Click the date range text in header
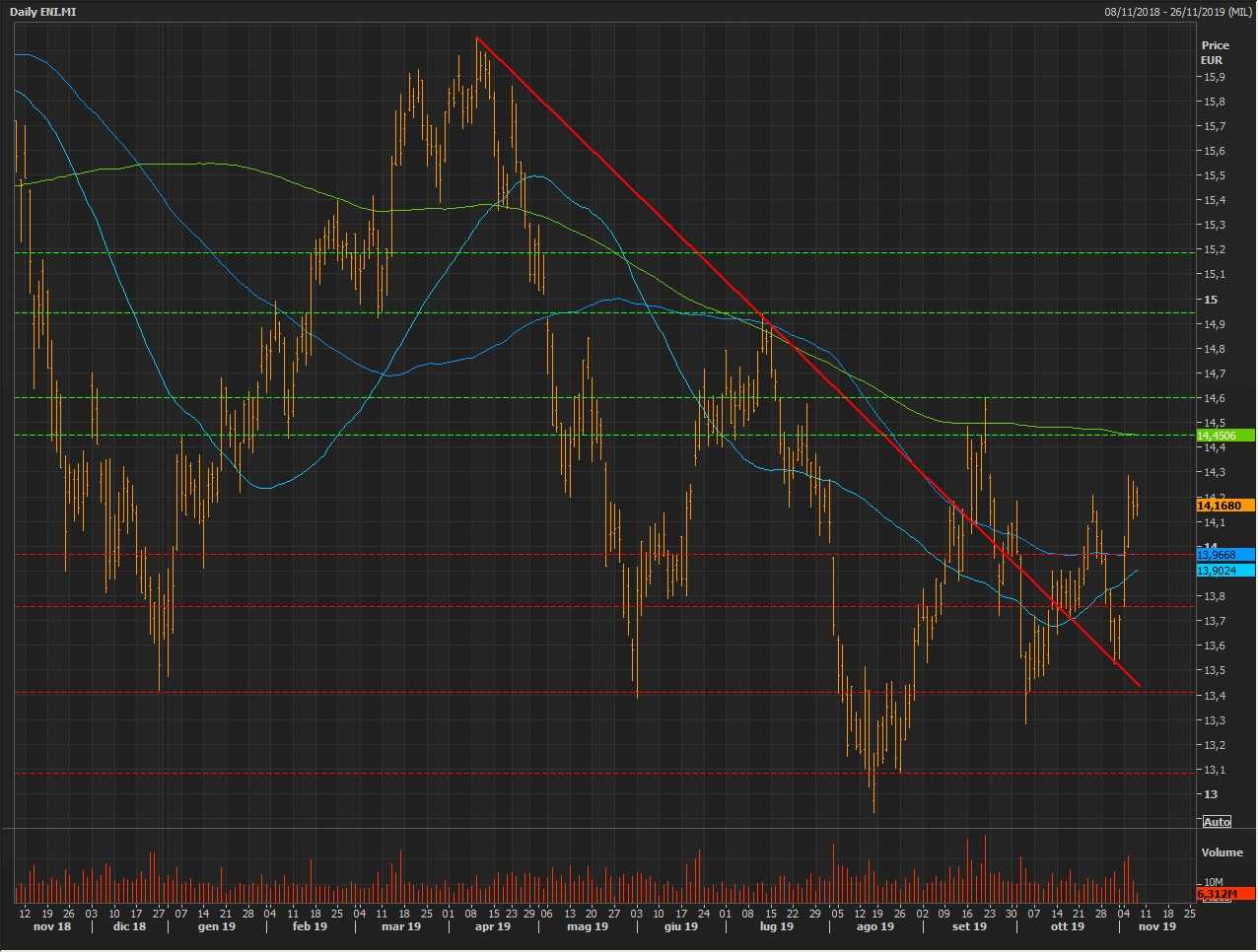 tap(1177, 11)
